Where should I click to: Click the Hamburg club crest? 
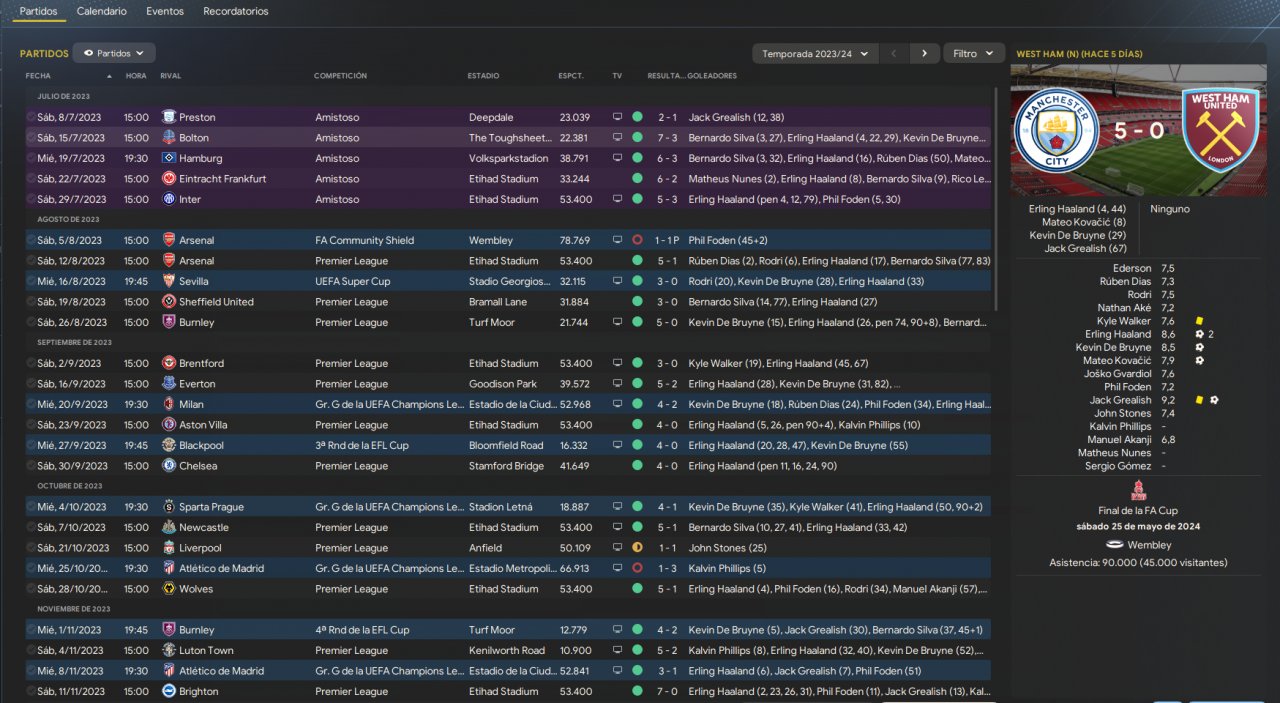coord(169,158)
